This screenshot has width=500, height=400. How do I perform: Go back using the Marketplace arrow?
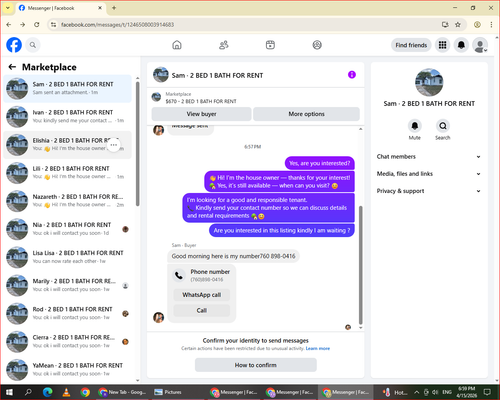point(12,67)
